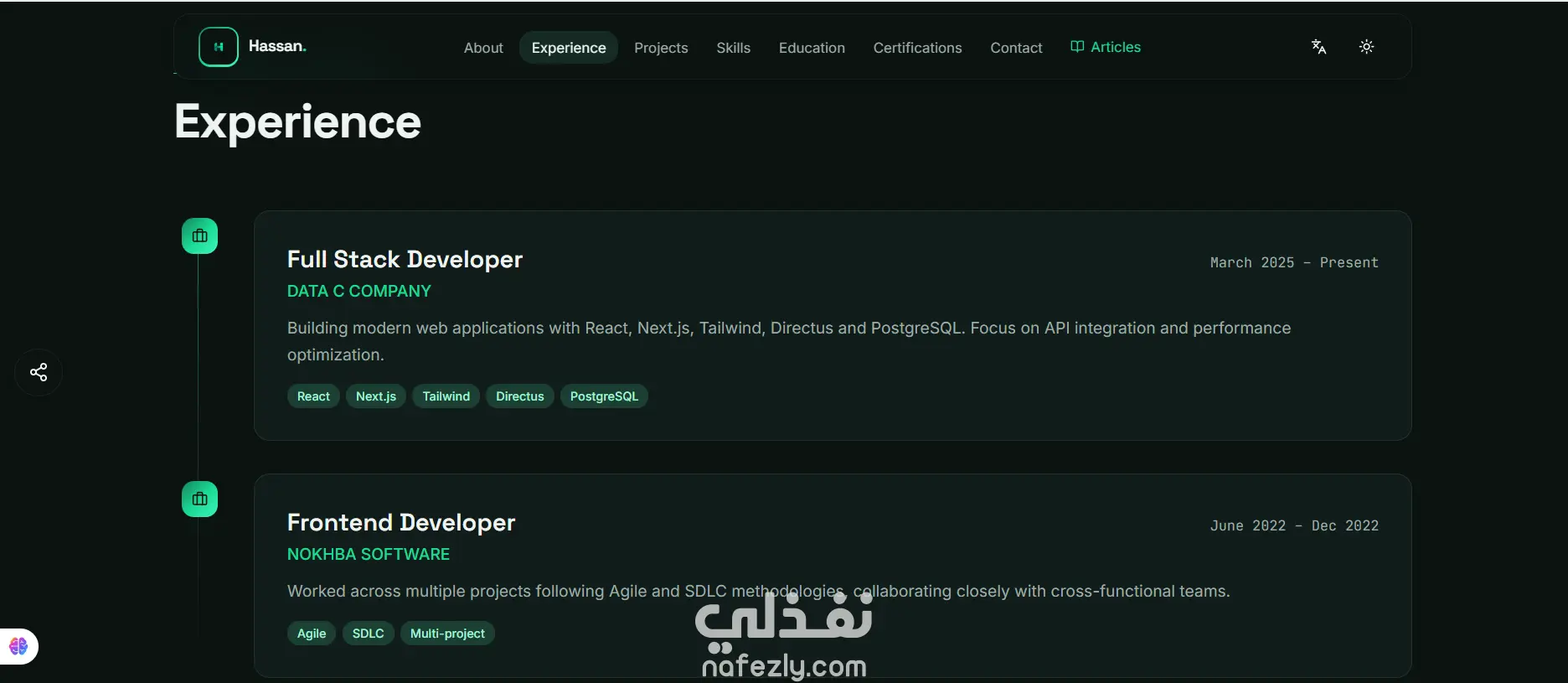Select the PostgreSQL tag
This screenshot has height=683, width=1568.
604,396
